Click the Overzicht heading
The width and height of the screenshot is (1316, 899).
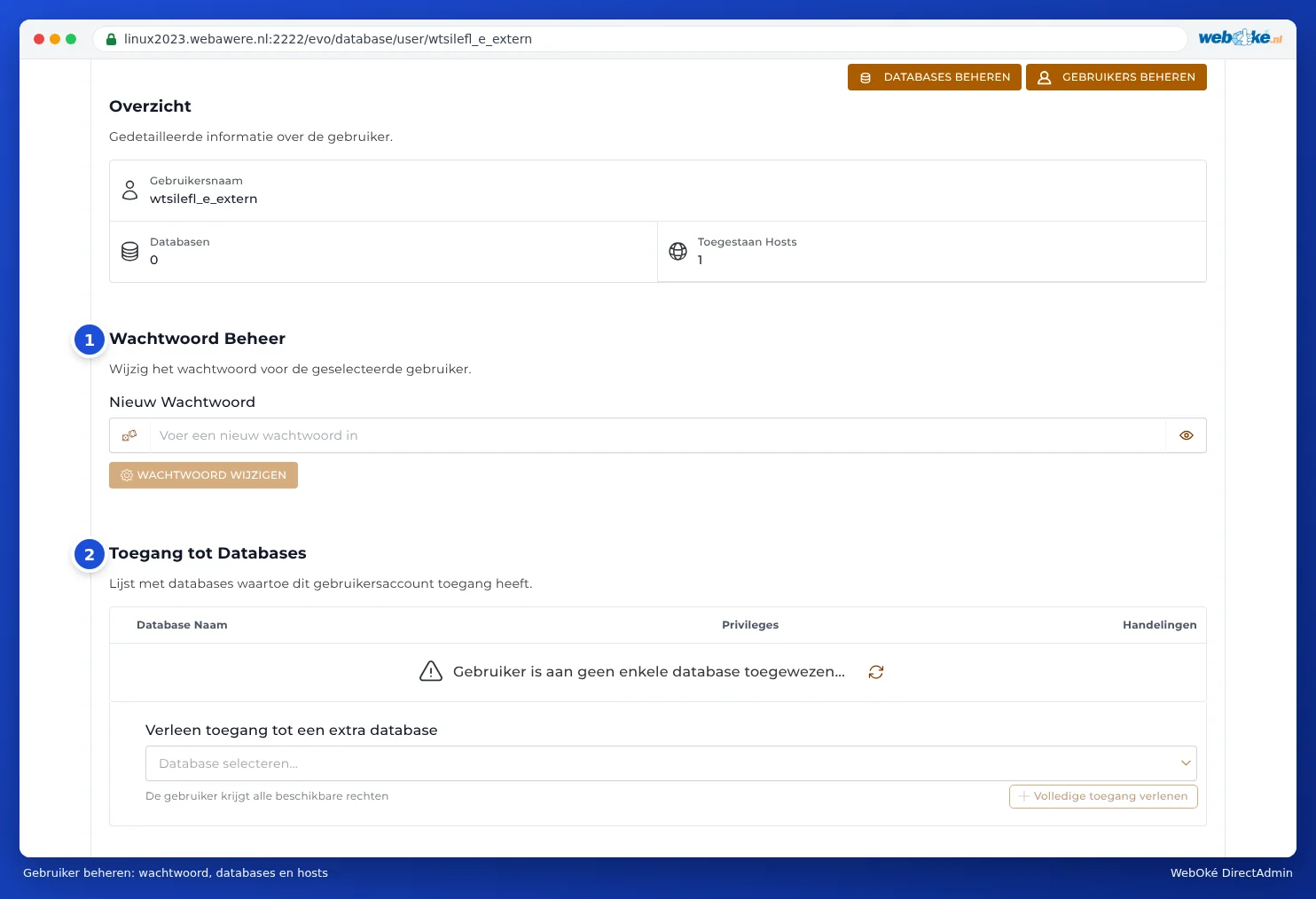click(150, 106)
